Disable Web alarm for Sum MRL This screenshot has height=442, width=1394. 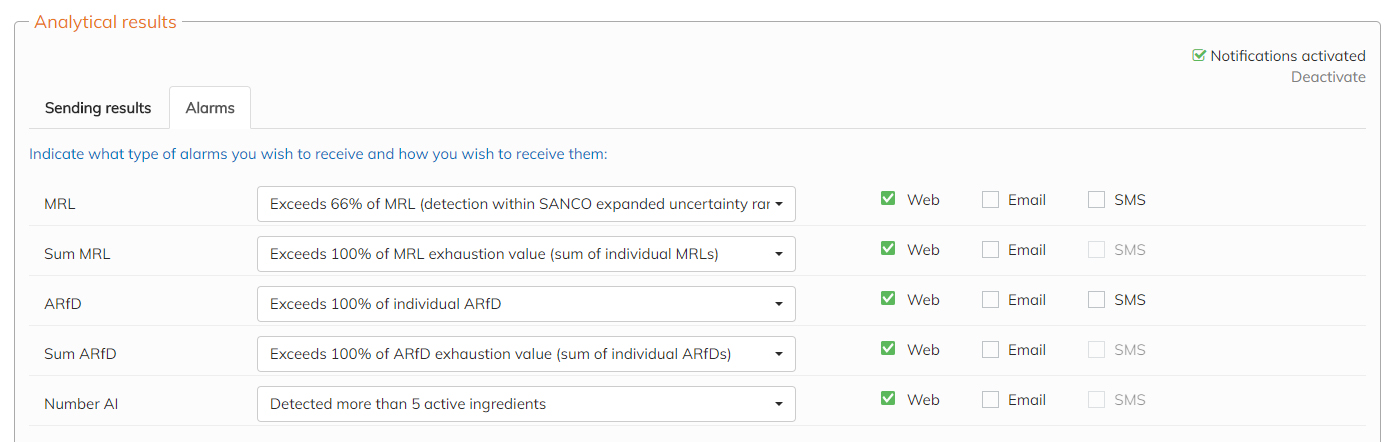coord(888,249)
